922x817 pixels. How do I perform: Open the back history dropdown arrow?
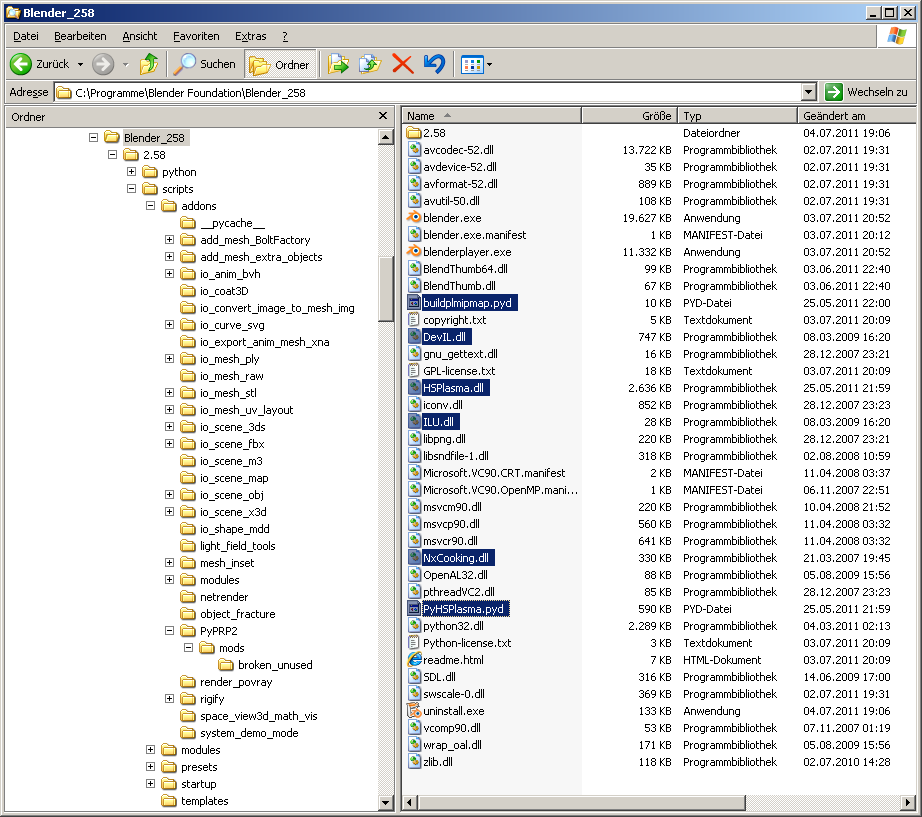(x=81, y=64)
